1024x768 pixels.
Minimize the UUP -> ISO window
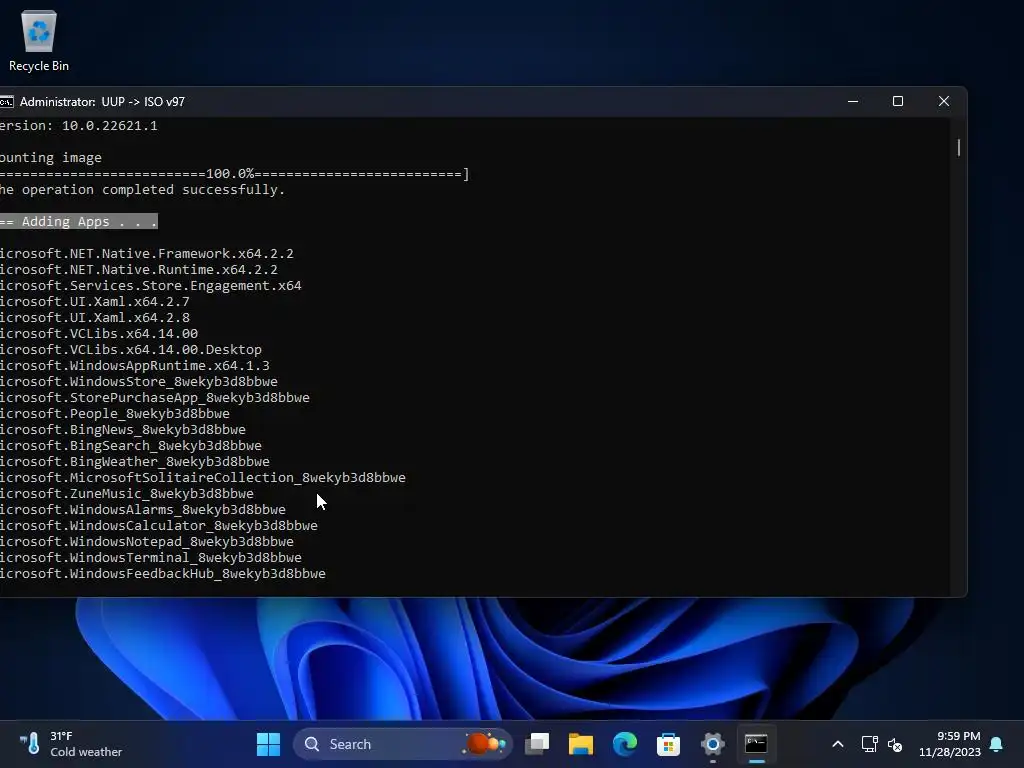[853, 101]
